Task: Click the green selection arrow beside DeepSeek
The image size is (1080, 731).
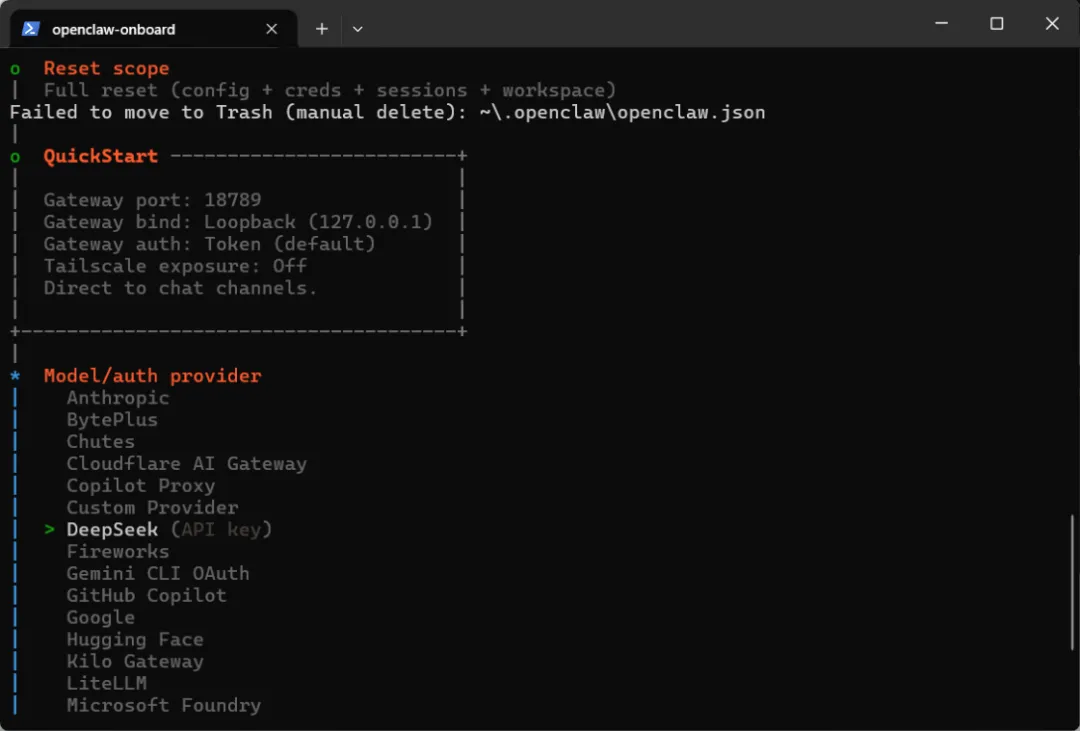Action: tap(49, 529)
